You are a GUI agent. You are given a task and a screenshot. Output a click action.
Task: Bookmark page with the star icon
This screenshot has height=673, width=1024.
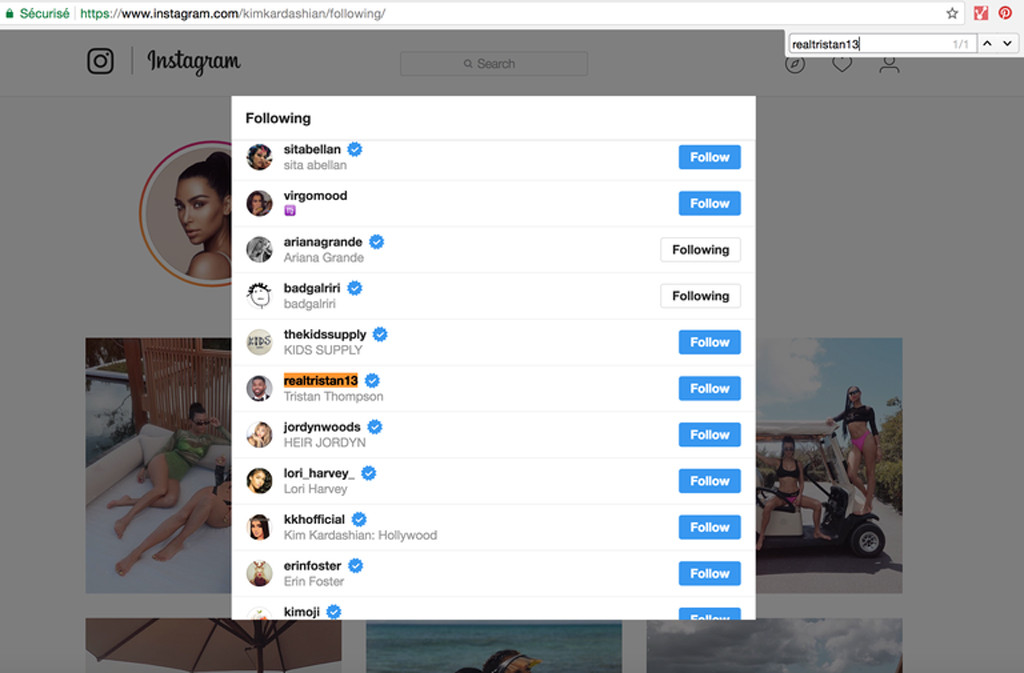click(952, 13)
